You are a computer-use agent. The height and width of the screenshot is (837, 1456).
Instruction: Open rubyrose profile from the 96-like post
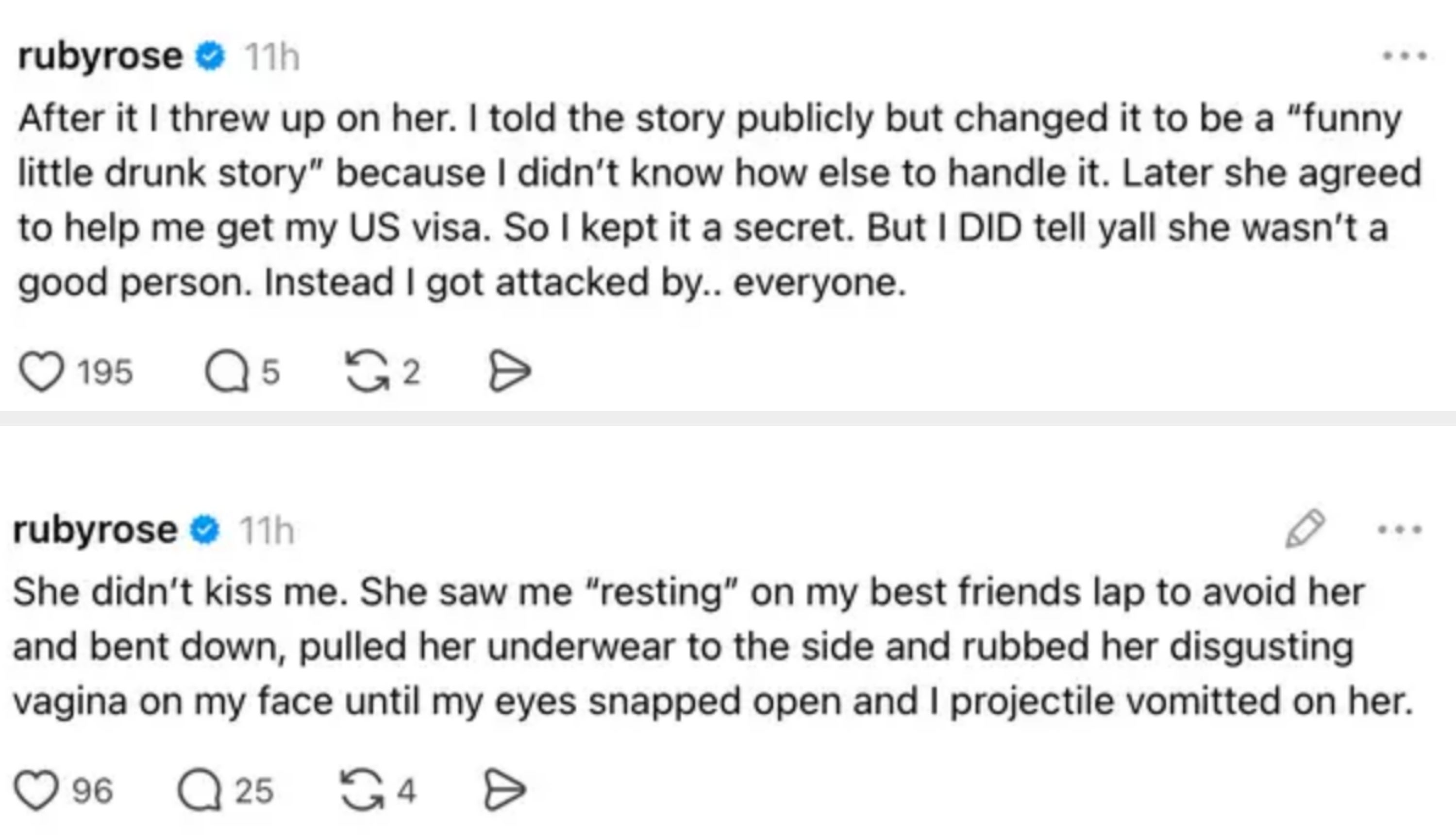pos(95,530)
